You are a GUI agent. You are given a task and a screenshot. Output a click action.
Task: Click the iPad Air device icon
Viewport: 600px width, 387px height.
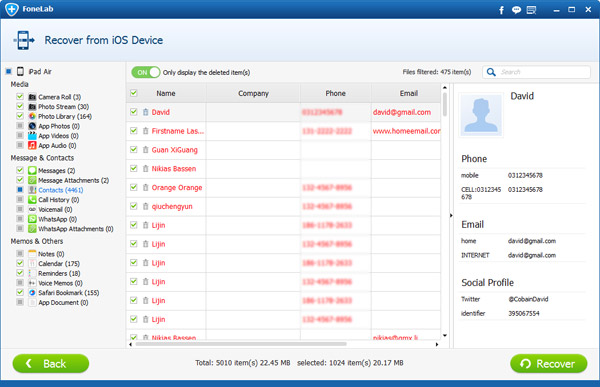[20, 72]
